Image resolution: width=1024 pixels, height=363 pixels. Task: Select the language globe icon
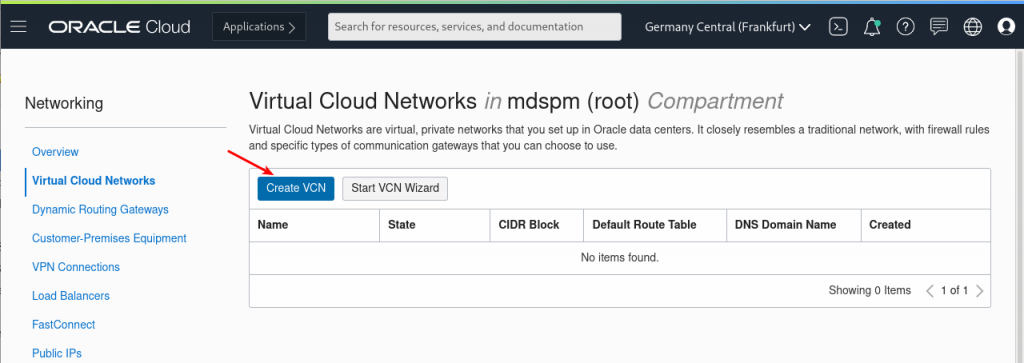[972, 27]
